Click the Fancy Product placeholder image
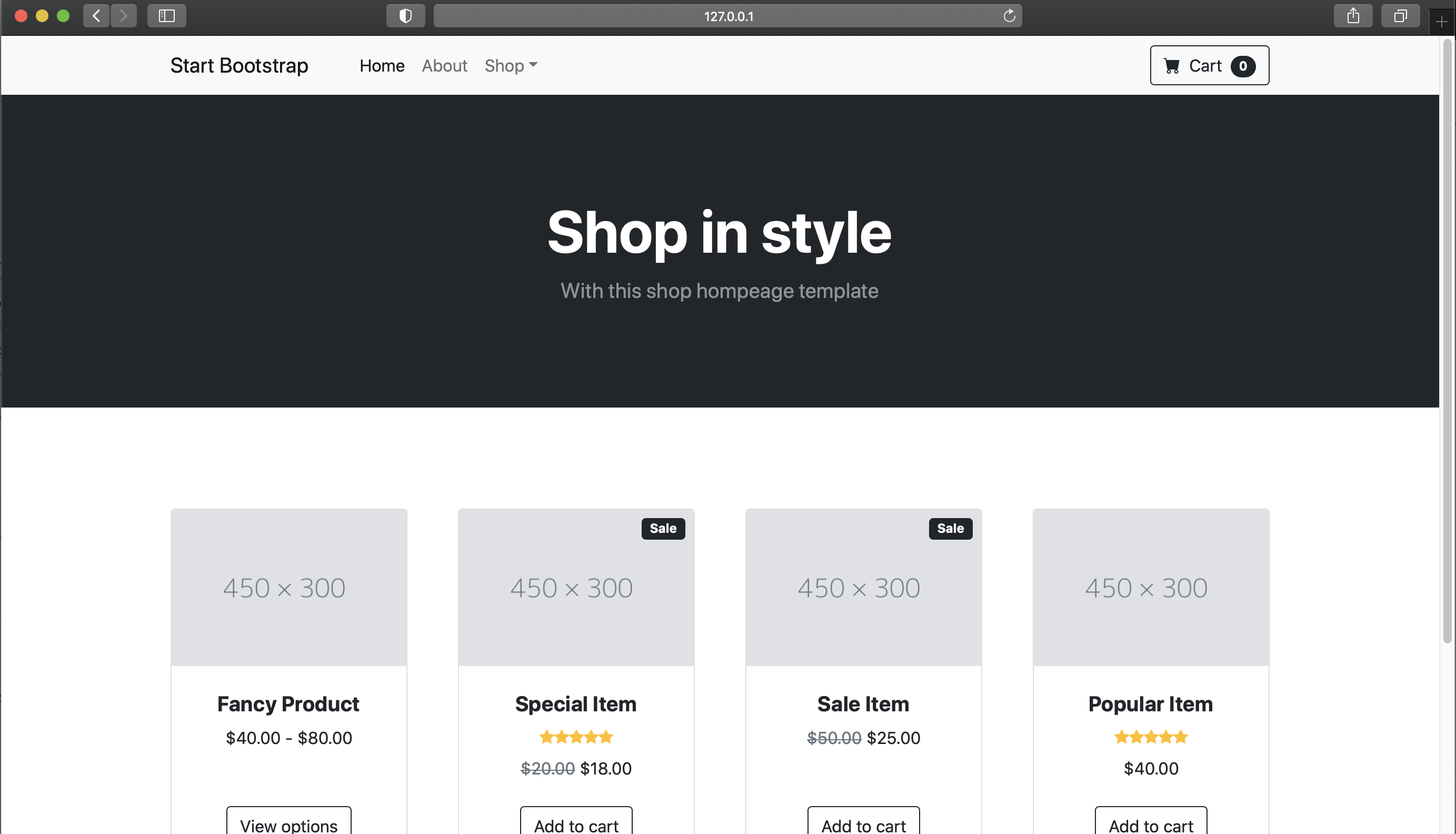 pyautogui.click(x=288, y=587)
